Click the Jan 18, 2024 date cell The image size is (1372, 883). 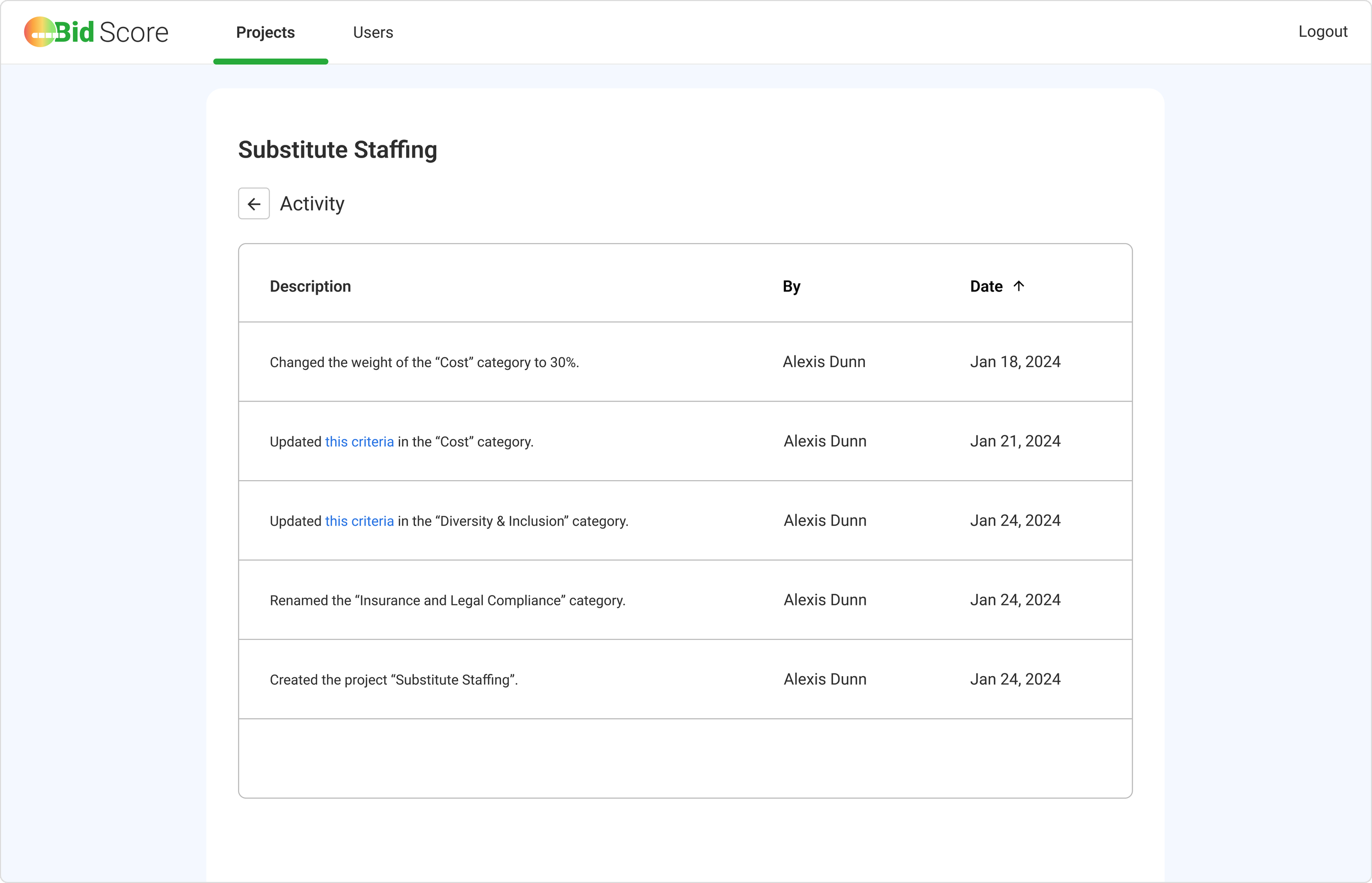coord(1015,362)
